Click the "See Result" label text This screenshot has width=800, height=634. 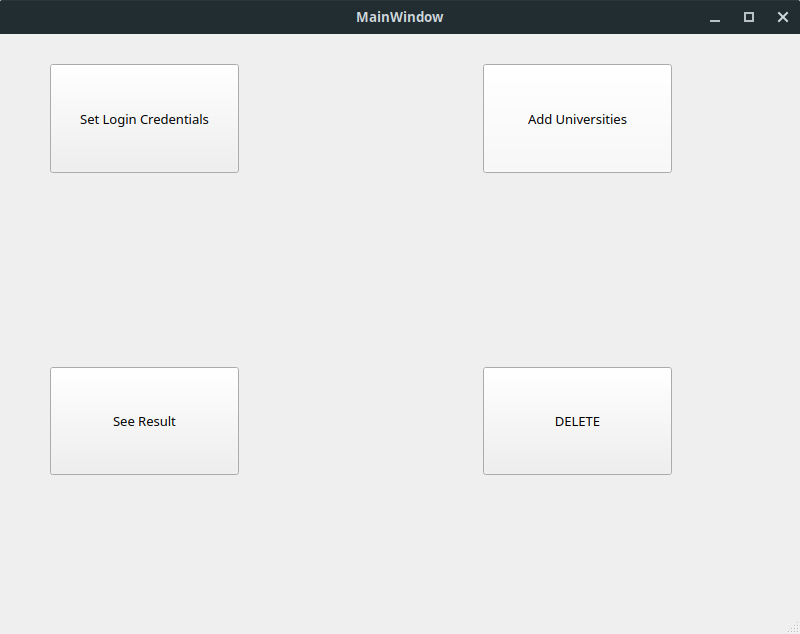tap(144, 421)
